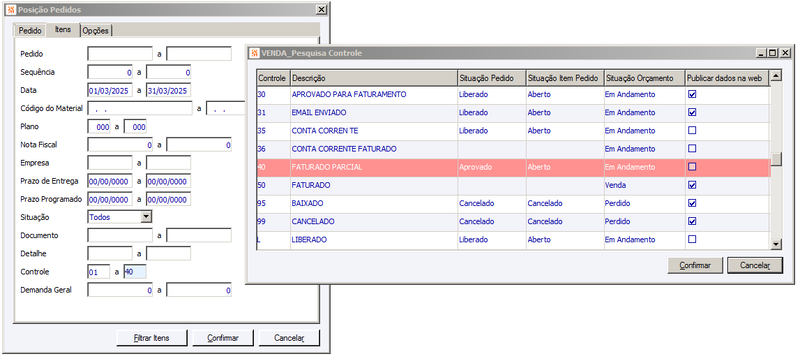Click the first Plano field 000
This screenshot has width=800, height=361.
click(99, 127)
